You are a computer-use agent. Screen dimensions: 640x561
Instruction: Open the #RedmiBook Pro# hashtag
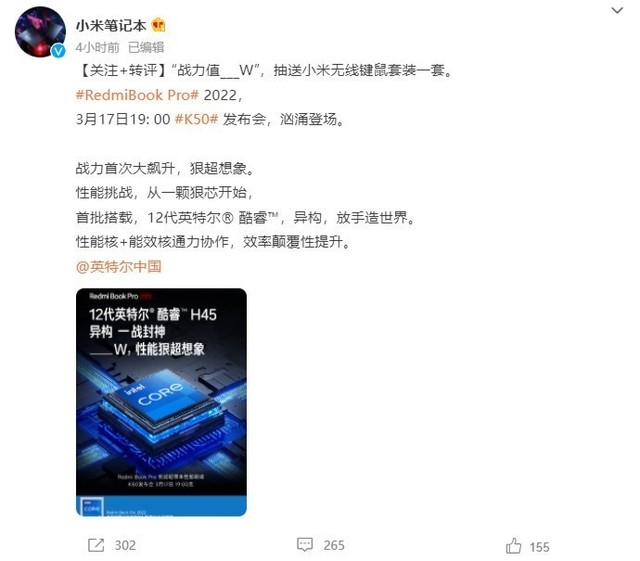(x=137, y=95)
